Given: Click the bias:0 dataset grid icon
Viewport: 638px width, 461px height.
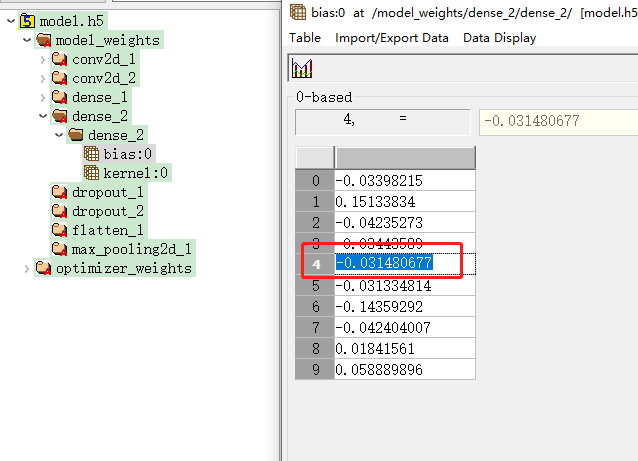Looking at the screenshot, I should tap(92, 154).
